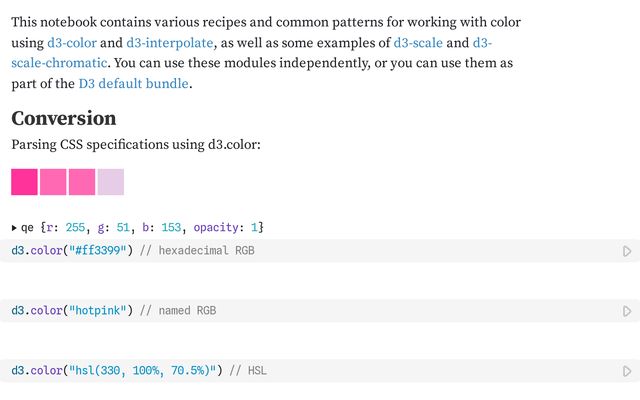Click the third pink swatch
This screenshot has height=400, width=640.
coord(82,182)
